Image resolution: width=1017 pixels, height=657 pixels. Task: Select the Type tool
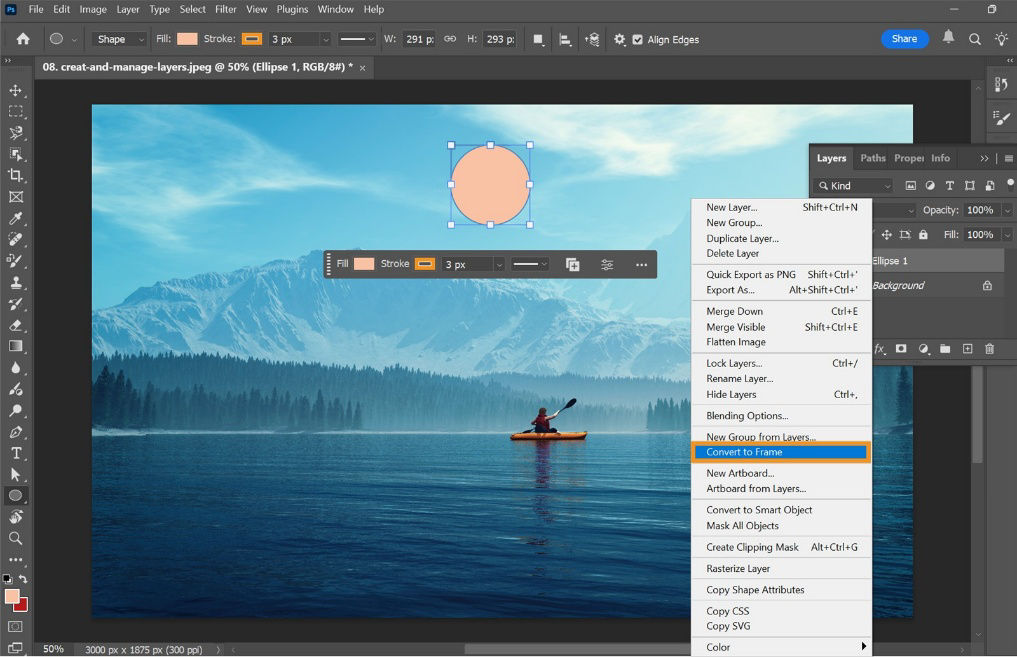point(15,453)
